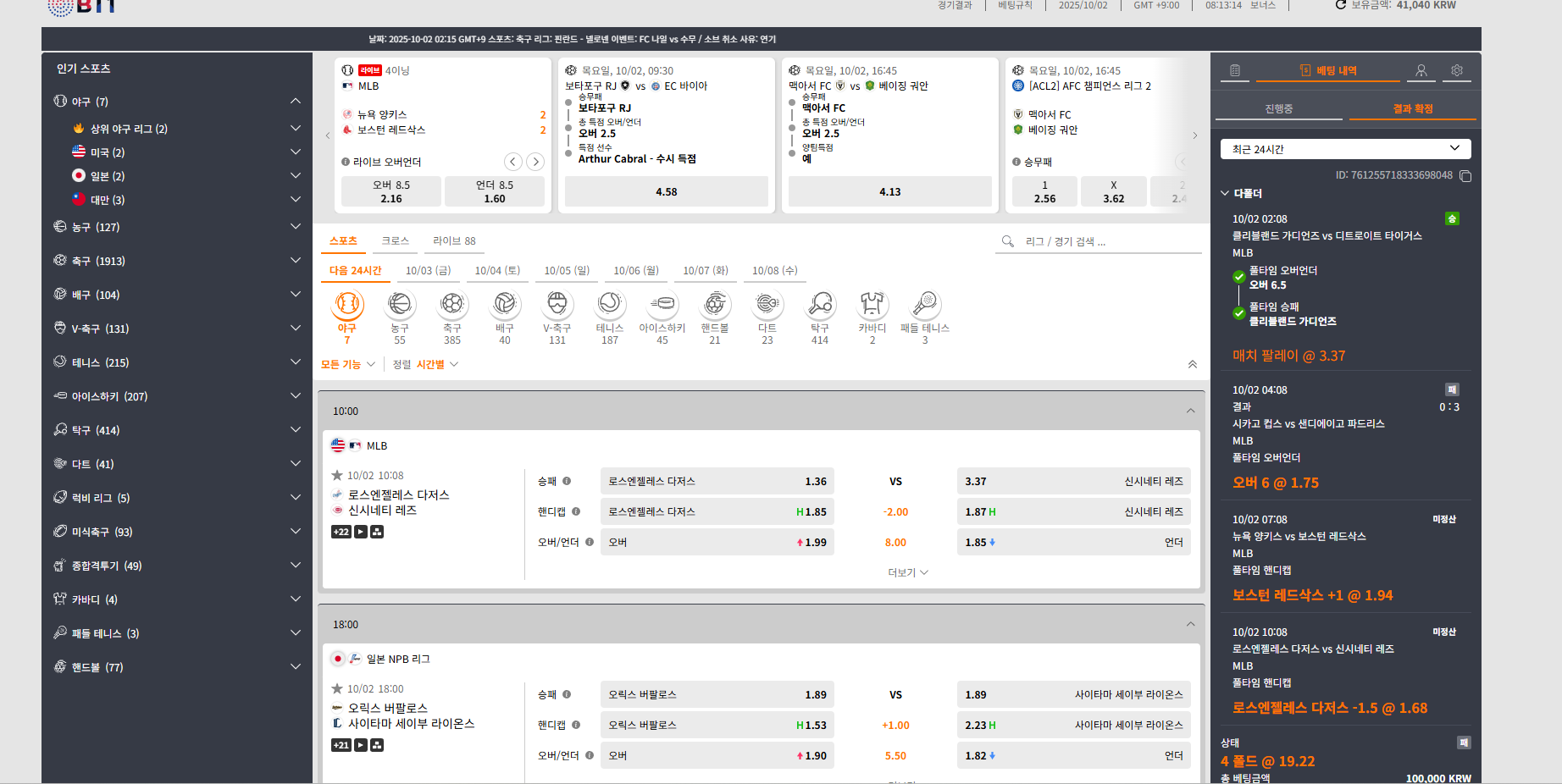Collapse the 10:00 time section
Viewport: 1562px width, 784px height.
[1190, 411]
